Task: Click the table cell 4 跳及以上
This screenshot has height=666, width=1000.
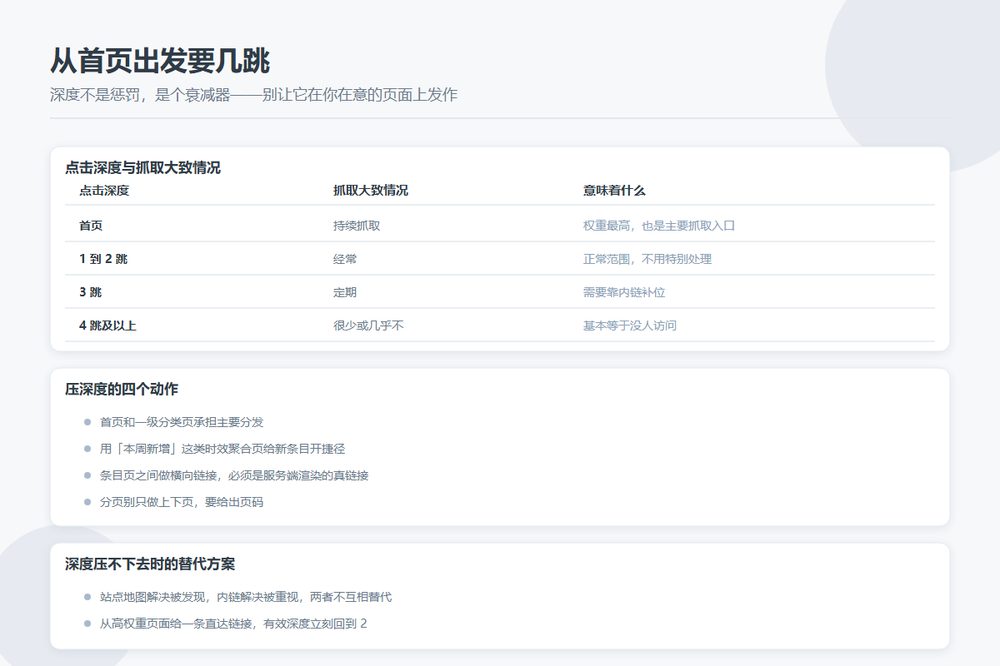Action: coord(108,325)
